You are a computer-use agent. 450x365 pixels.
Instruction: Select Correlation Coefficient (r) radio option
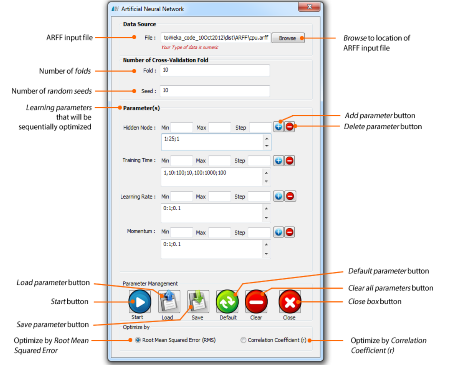click(x=243, y=340)
